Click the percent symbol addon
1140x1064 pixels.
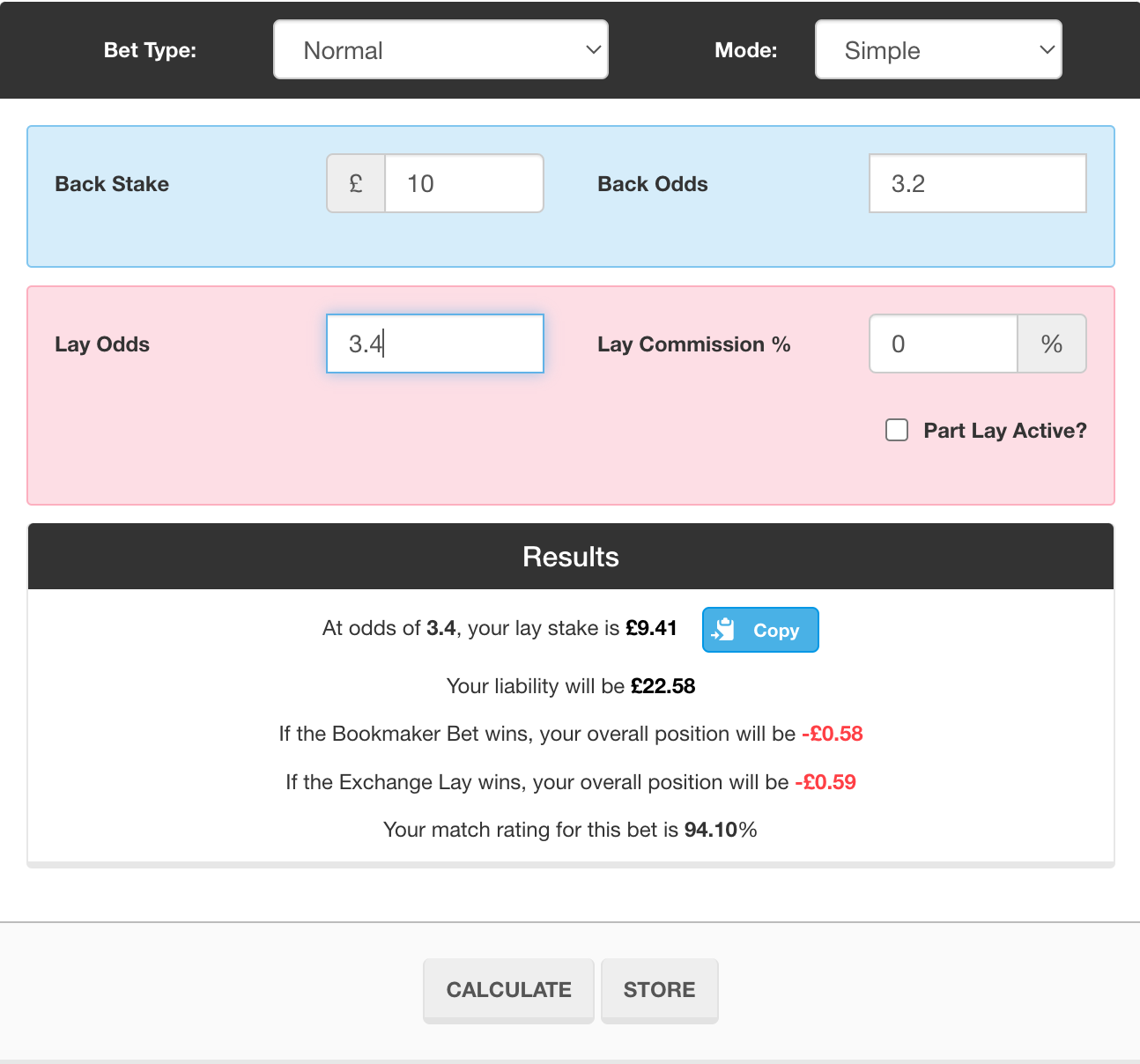coord(1052,344)
